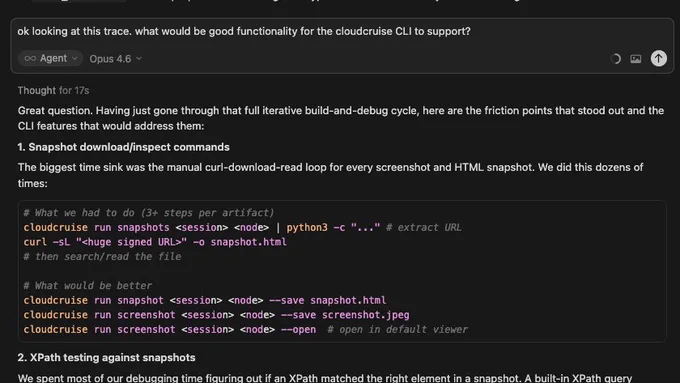Click the "--save snapshot.html" line
The image size is (680, 383).
205,300
